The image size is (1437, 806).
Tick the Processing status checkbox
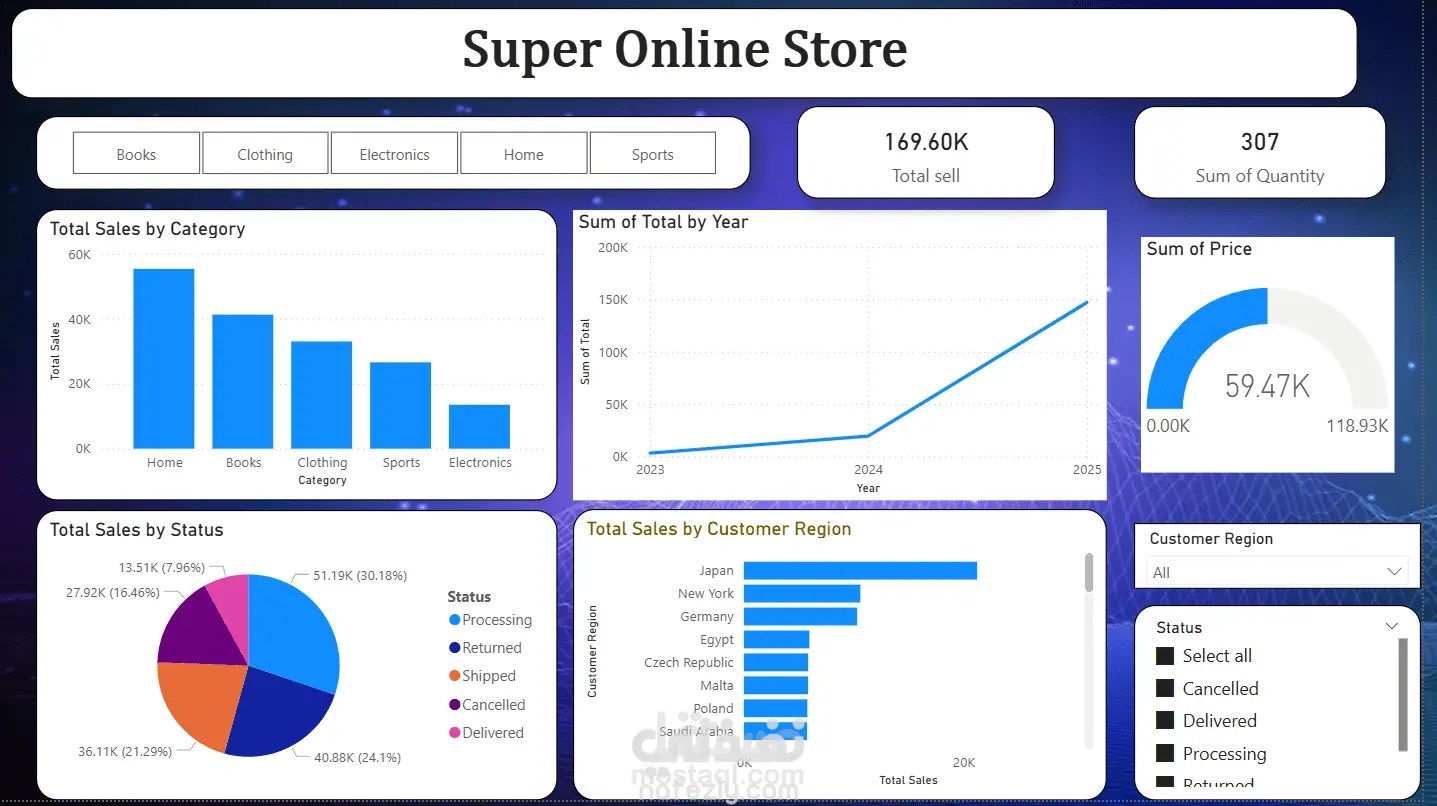1164,753
